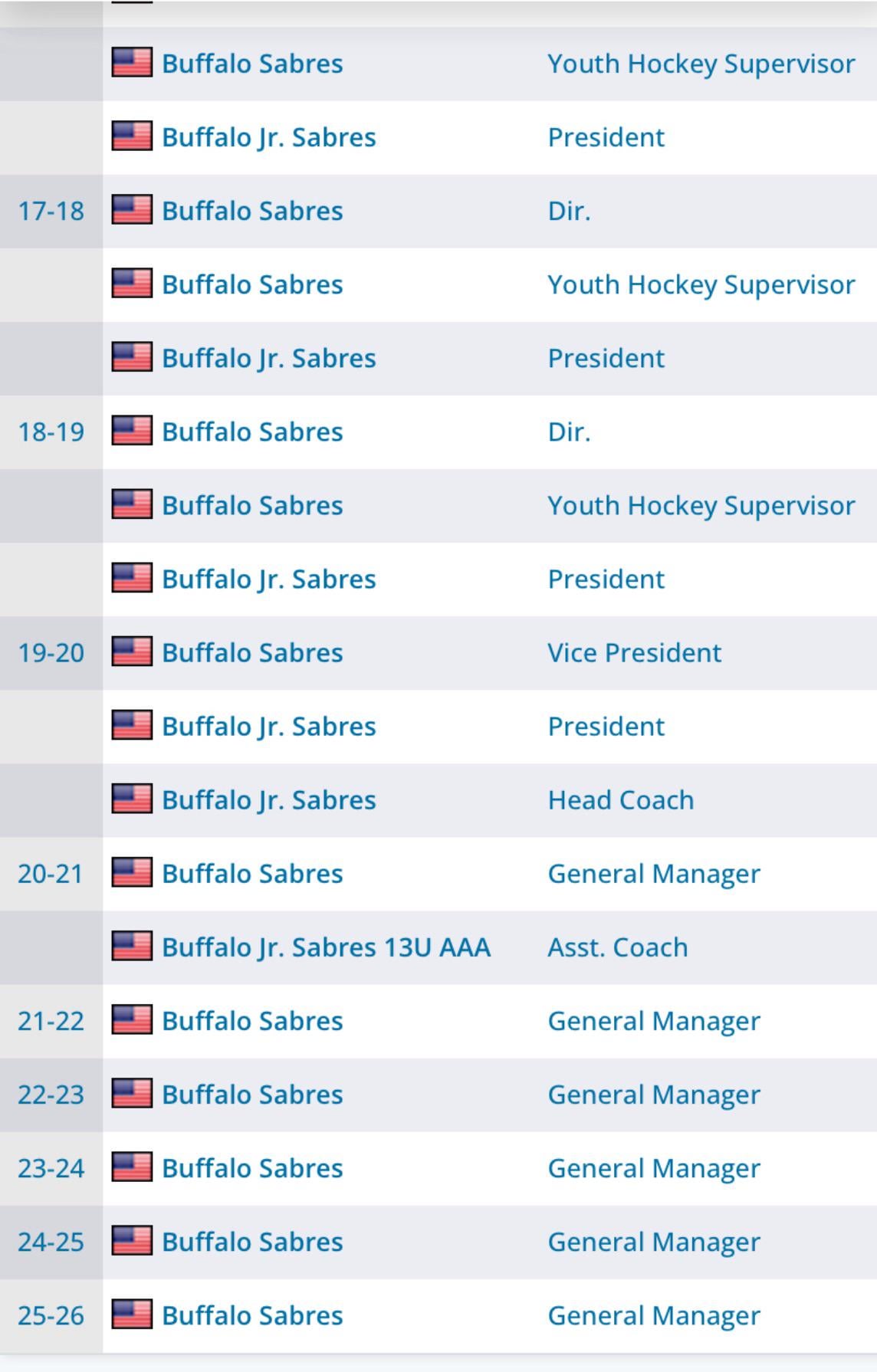Open the Buffalo Jr. Sabres 13U AAA team page

tap(326, 947)
